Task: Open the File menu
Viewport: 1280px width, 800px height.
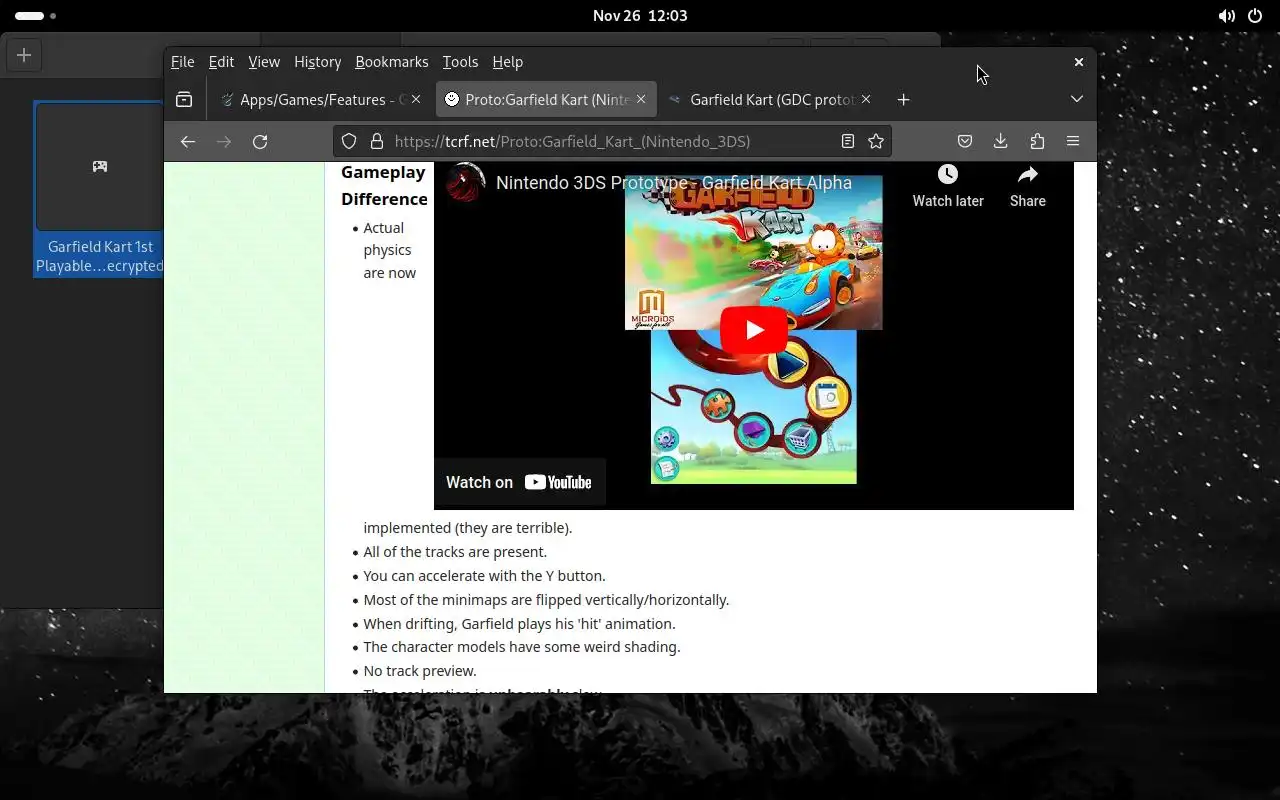Action: (182, 62)
